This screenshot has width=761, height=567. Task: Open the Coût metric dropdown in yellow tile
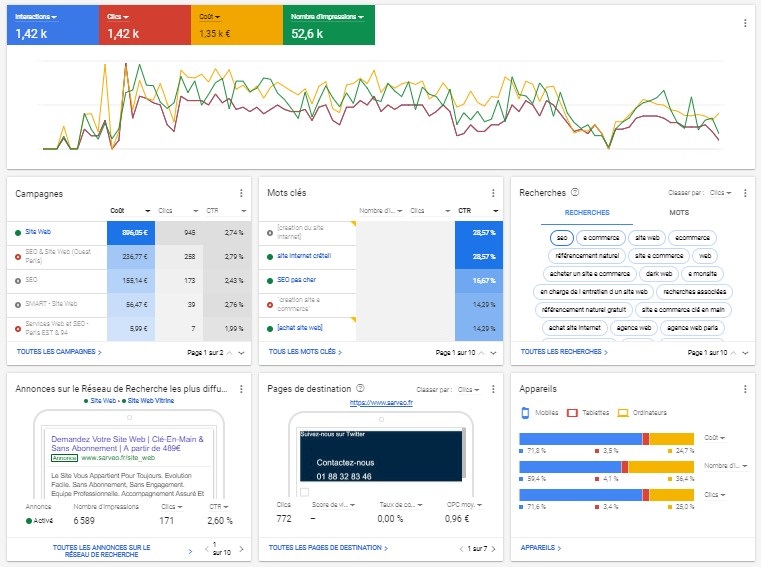209,17
